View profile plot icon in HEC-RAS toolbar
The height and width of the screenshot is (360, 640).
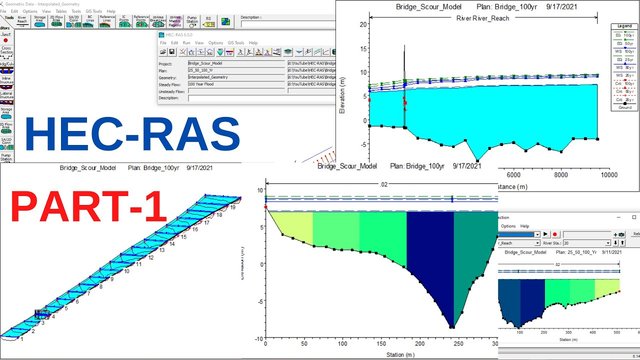coord(308,52)
